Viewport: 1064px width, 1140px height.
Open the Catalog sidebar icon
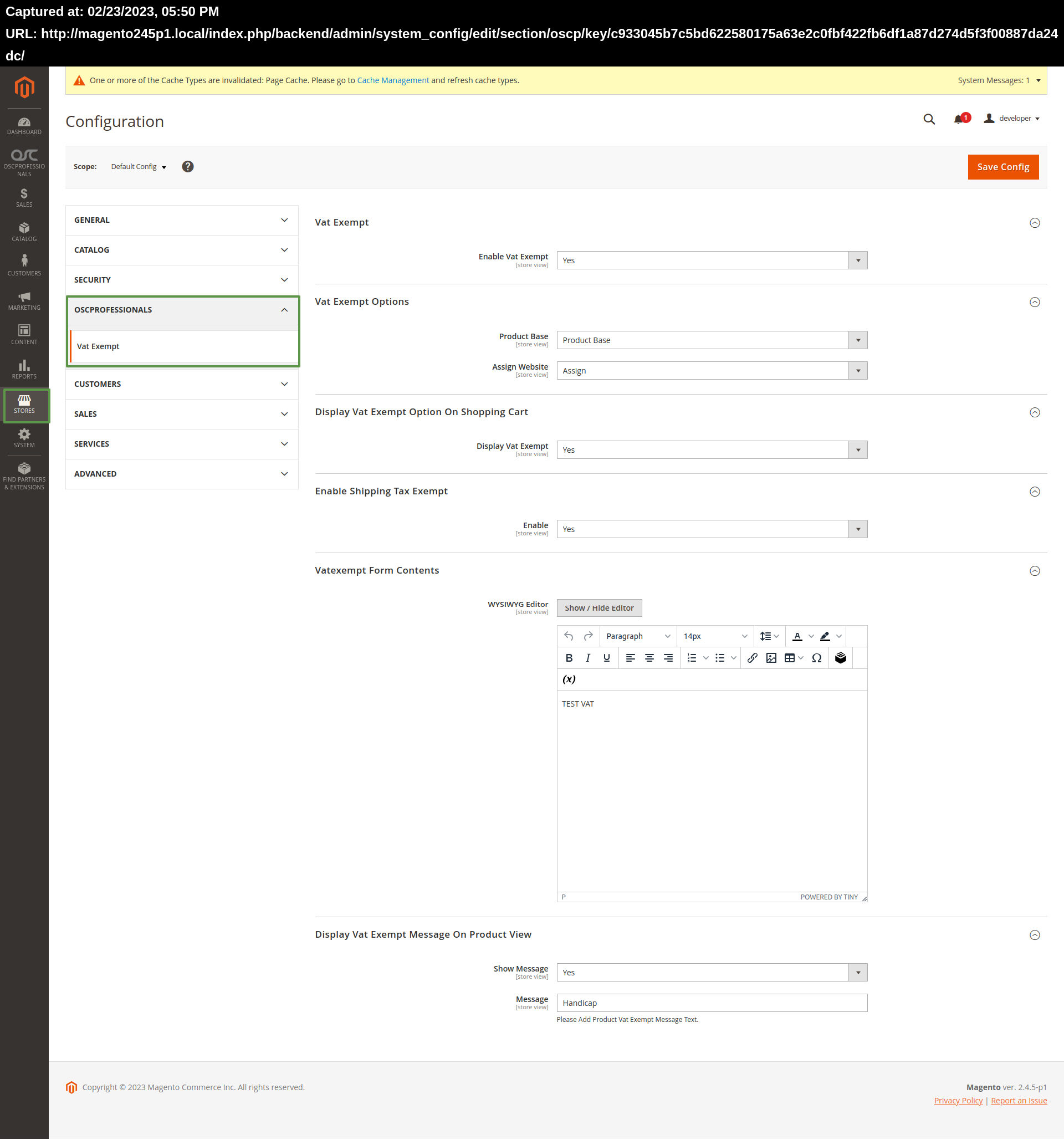tap(23, 231)
